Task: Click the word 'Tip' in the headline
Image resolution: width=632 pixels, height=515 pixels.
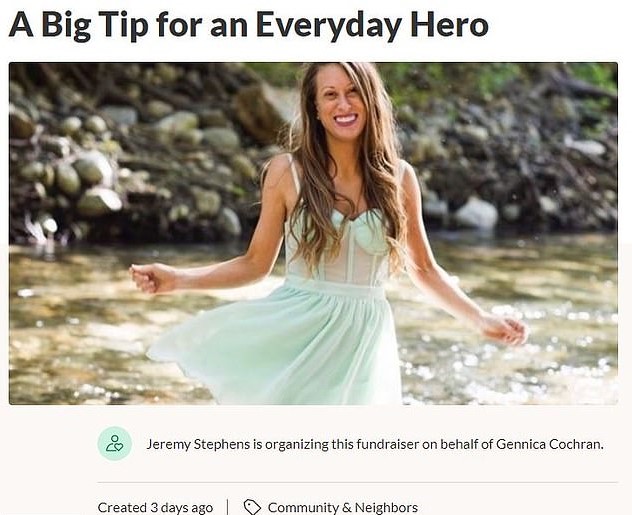Action: click(123, 27)
